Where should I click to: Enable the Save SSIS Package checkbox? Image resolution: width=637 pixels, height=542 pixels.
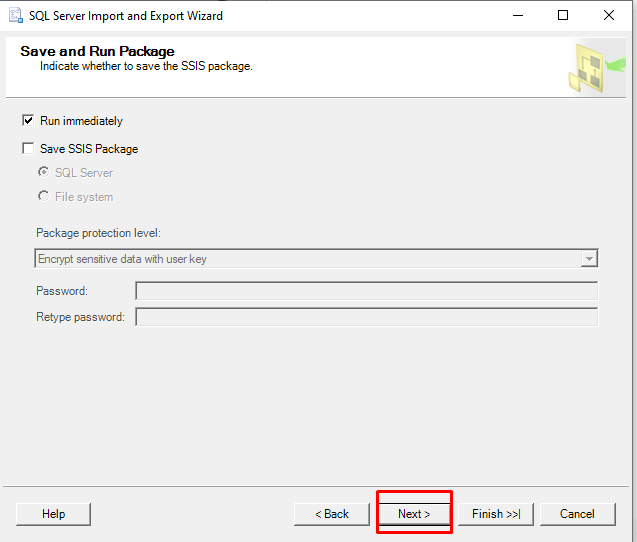[28, 148]
